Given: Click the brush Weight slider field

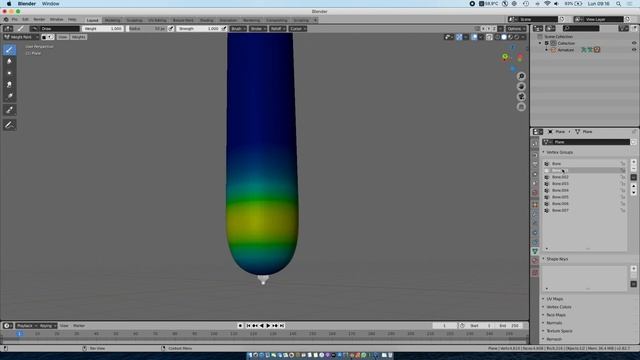Looking at the screenshot, I should coord(102,29).
